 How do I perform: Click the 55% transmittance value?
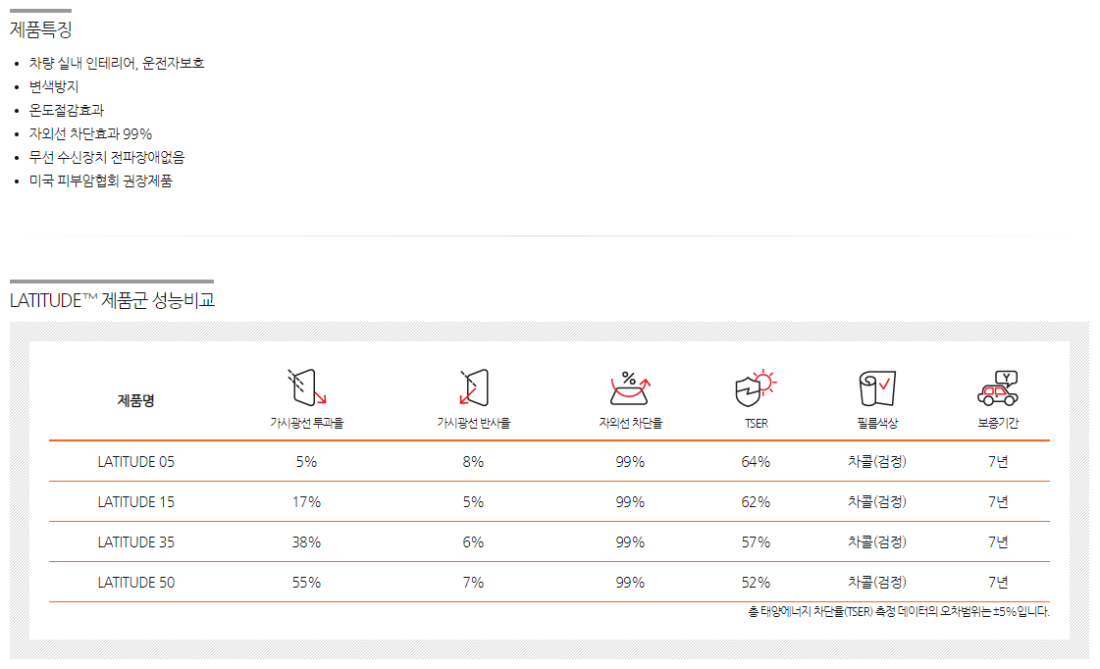(307, 583)
